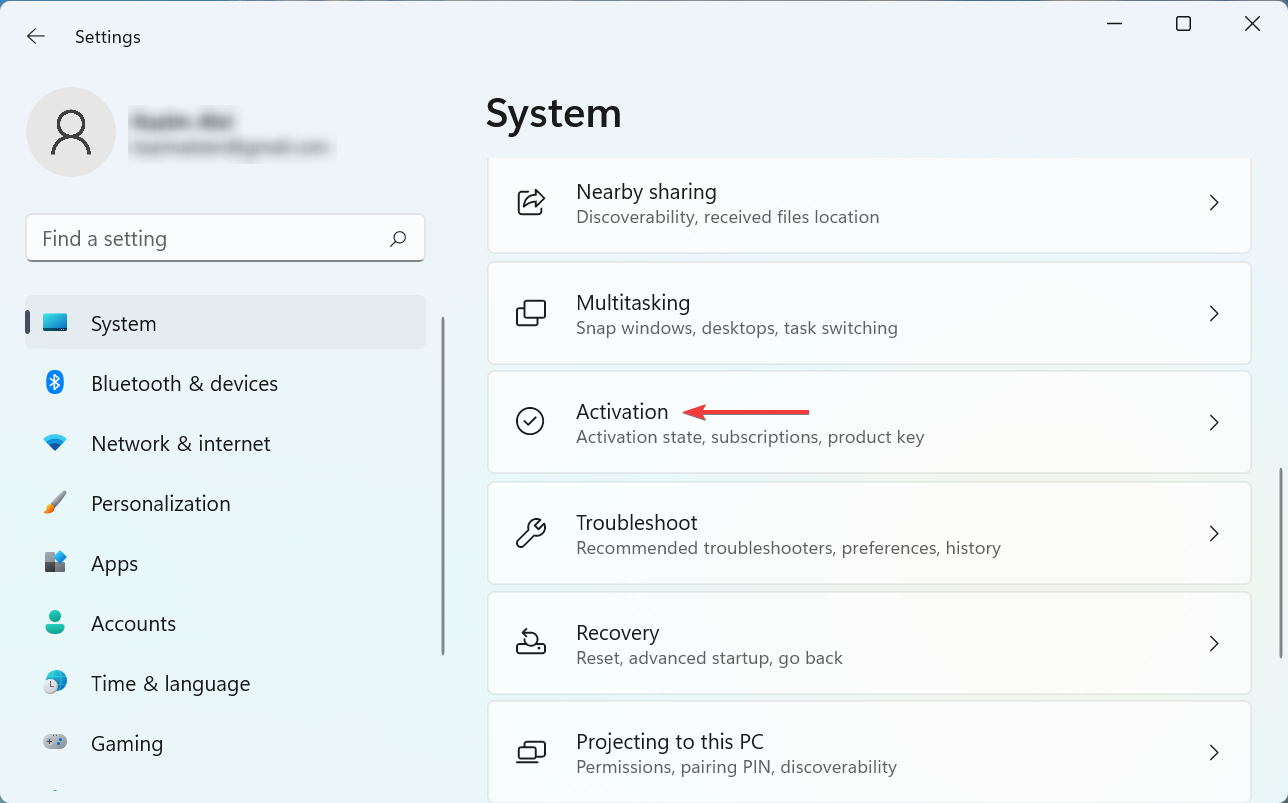Image resolution: width=1288 pixels, height=803 pixels.
Task: Click the paintbrush icon for Personalization
Action: pos(54,503)
